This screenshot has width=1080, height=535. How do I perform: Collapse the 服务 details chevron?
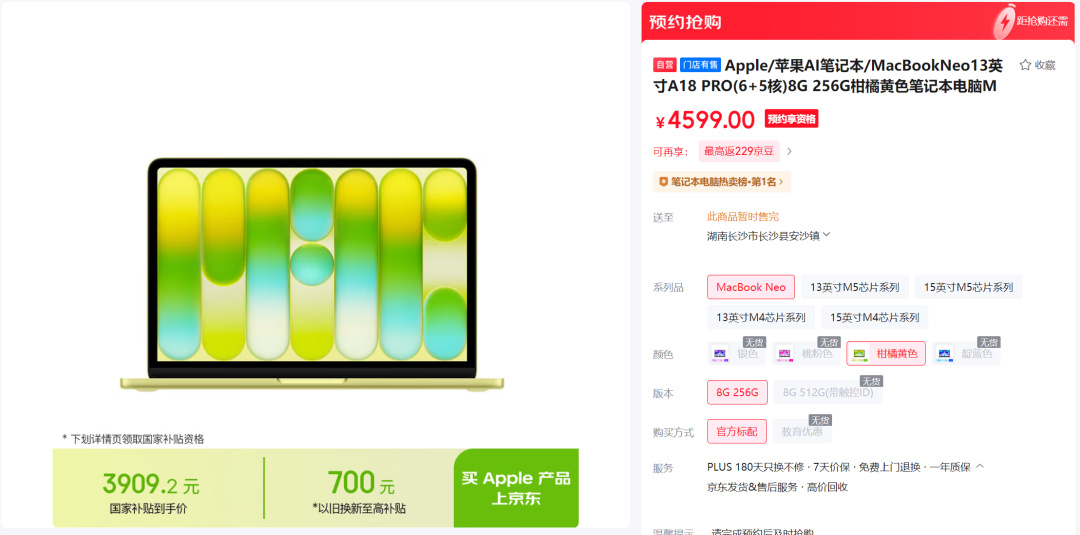point(980,466)
